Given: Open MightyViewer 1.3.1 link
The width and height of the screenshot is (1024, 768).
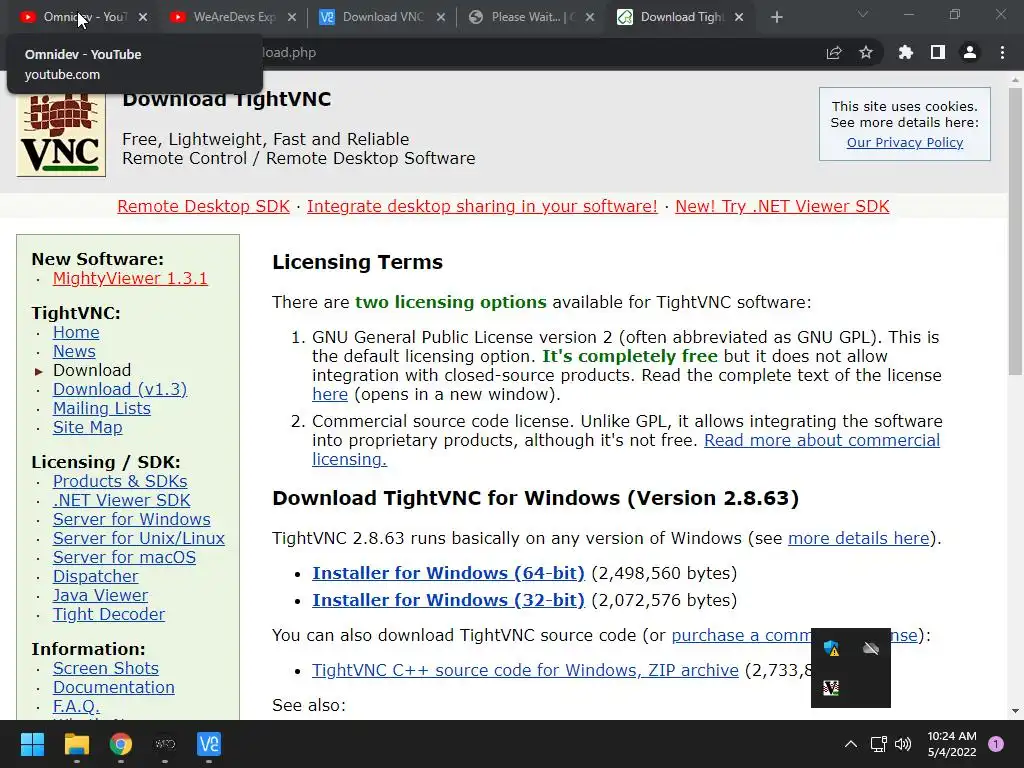Looking at the screenshot, I should tap(130, 278).
